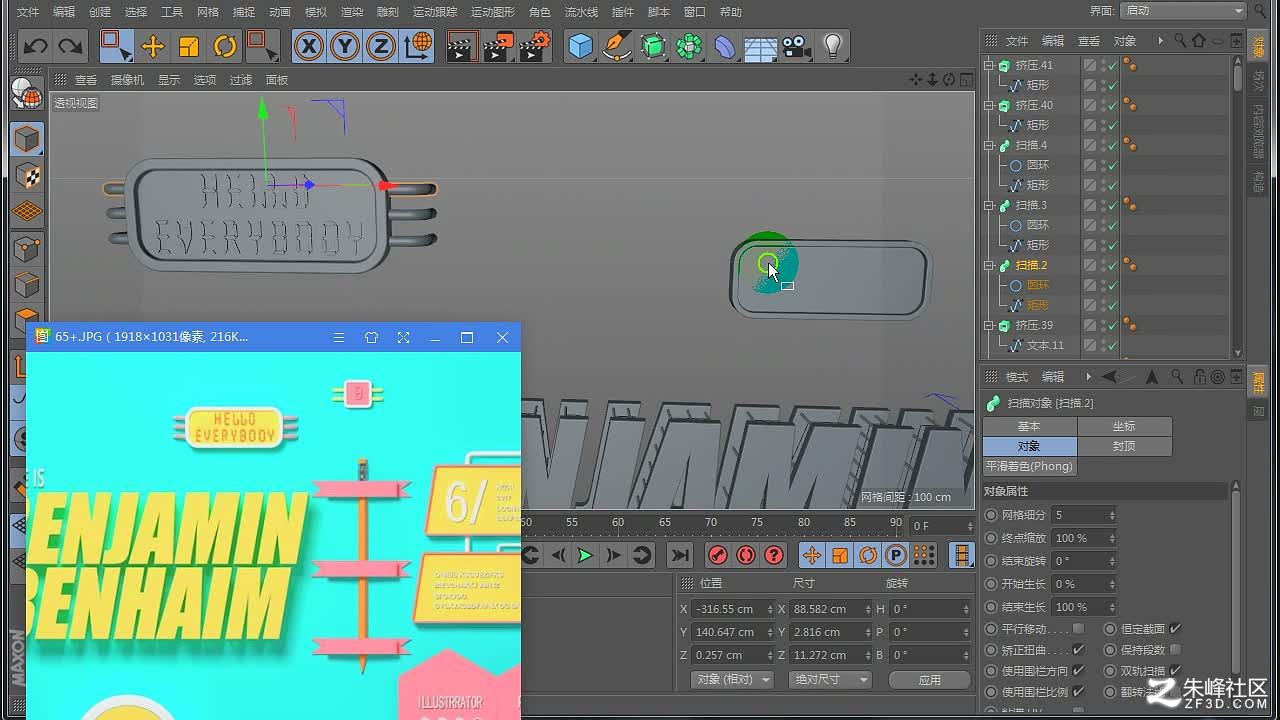Toggle the Y axis lock
This screenshot has height=720, width=1280.
tap(345, 46)
